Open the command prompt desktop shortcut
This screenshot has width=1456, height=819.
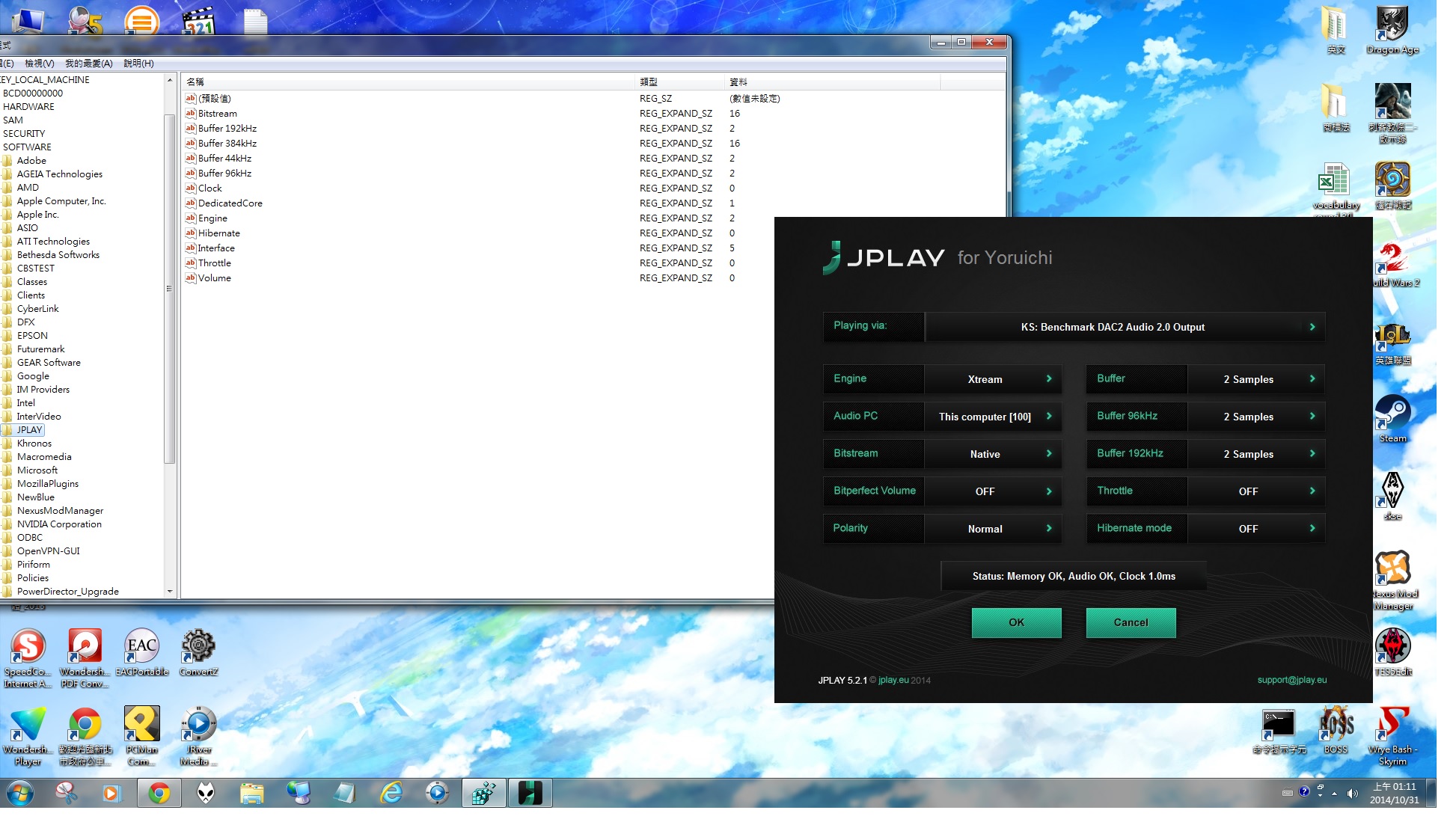point(1279,730)
